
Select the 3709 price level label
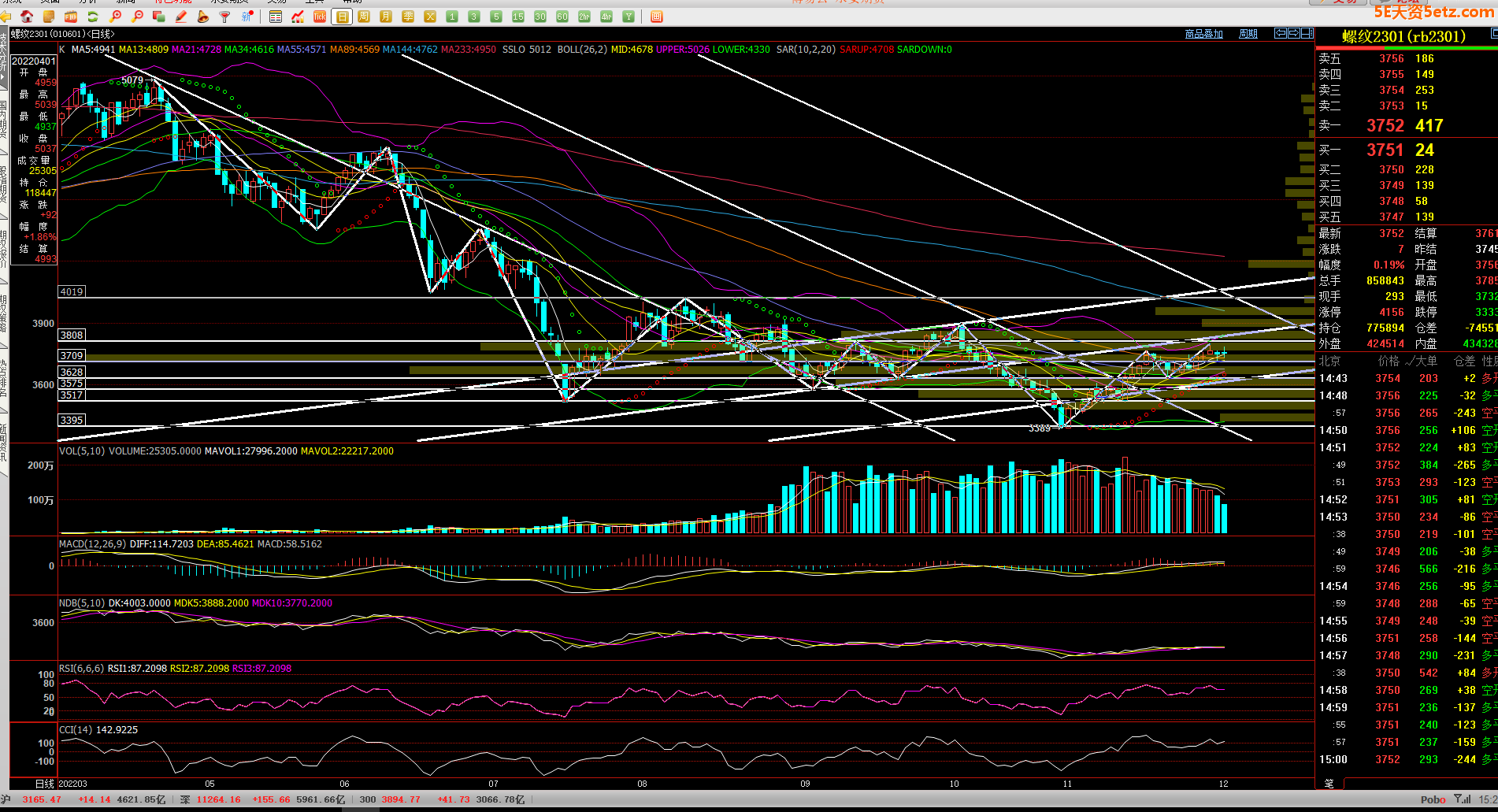(72, 355)
